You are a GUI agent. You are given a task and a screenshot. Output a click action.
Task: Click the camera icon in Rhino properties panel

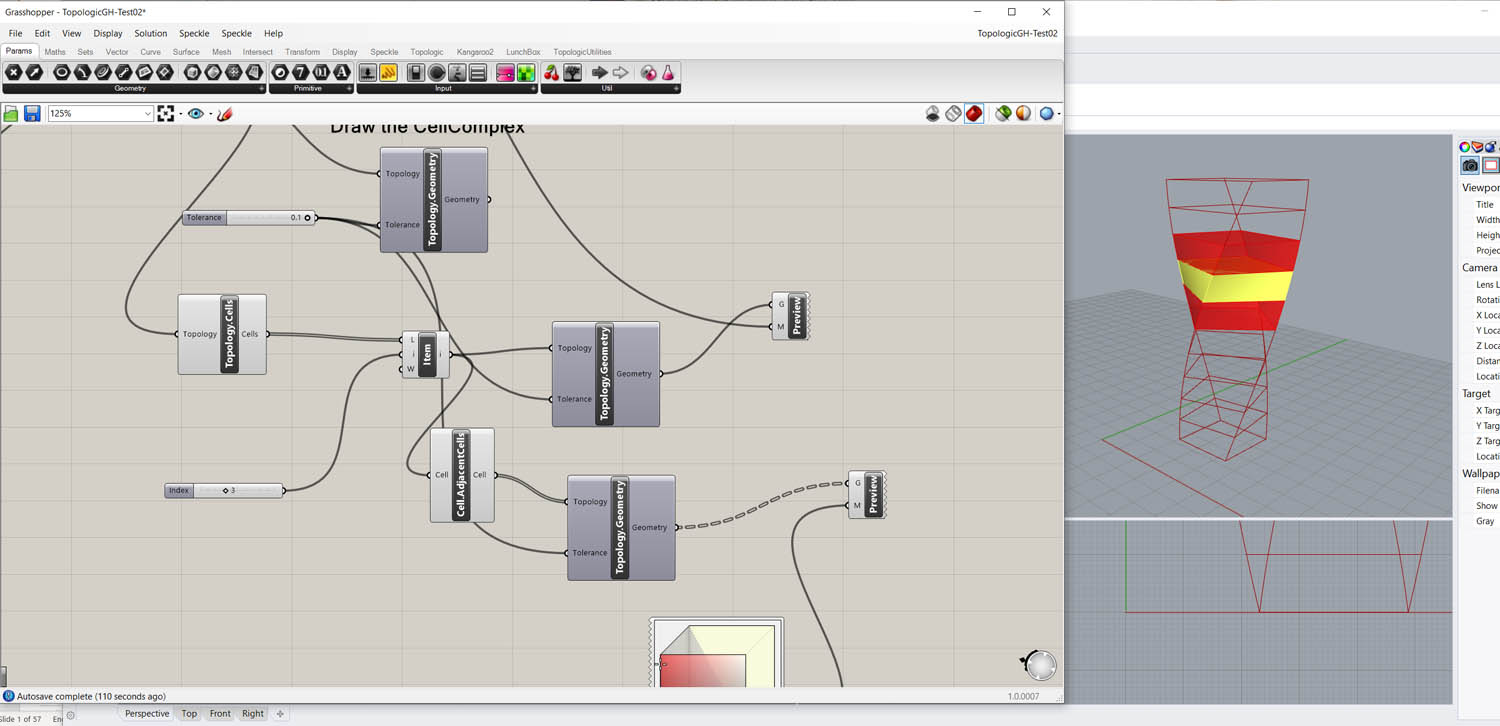click(x=1469, y=165)
